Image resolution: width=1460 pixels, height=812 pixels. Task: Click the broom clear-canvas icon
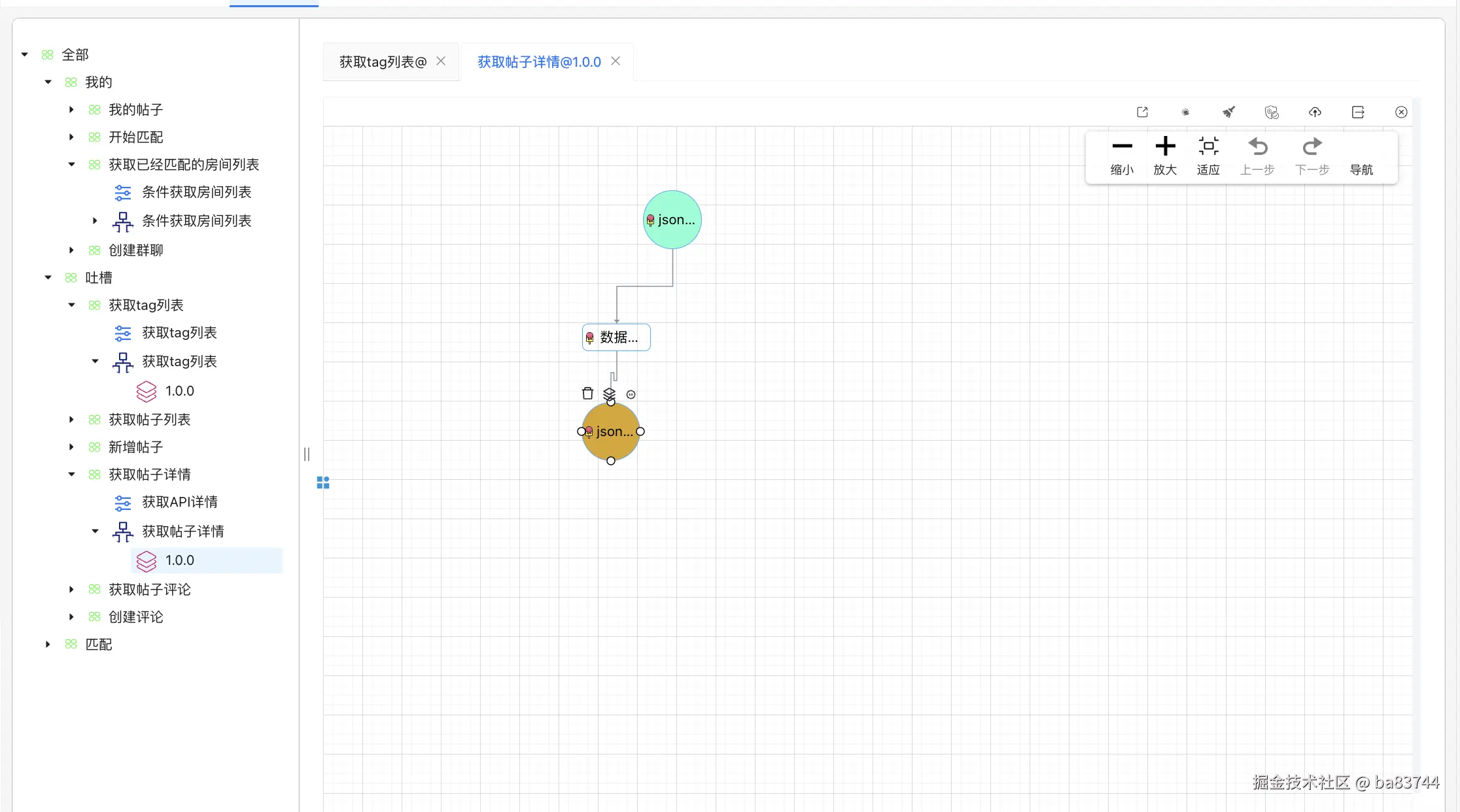tap(1228, 112)
